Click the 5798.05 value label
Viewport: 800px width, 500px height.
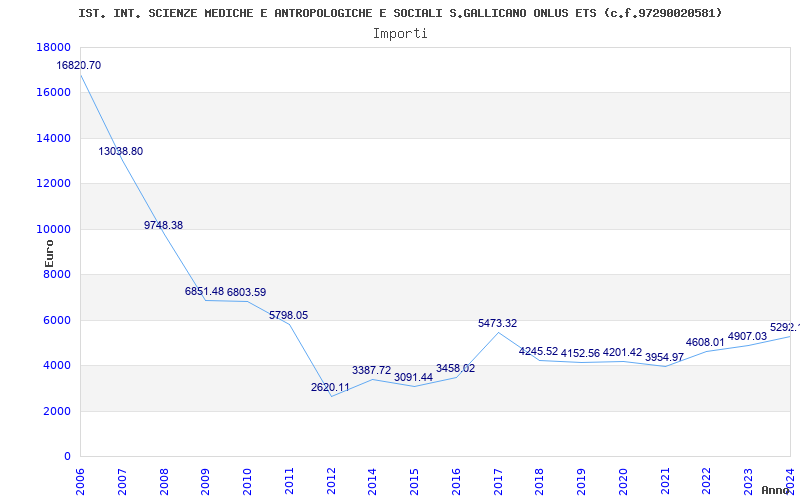[288, 315]
